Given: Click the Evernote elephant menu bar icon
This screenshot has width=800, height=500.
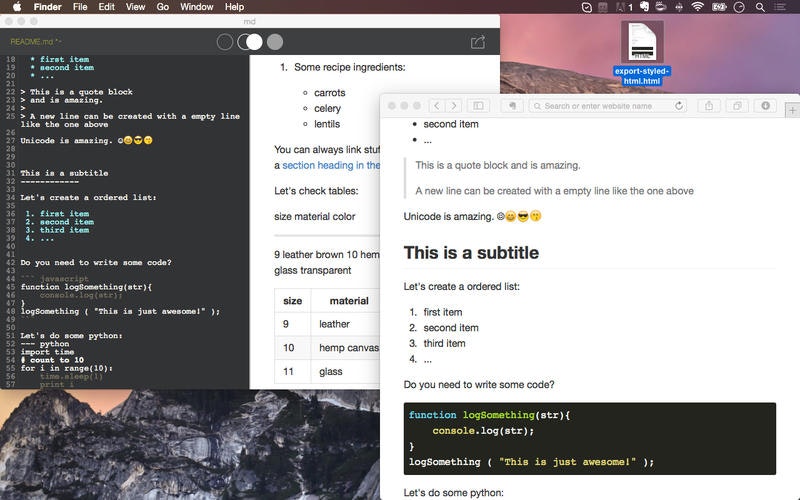Looking at the screenshot, I should pyautogui.click(x=644, y=7).
